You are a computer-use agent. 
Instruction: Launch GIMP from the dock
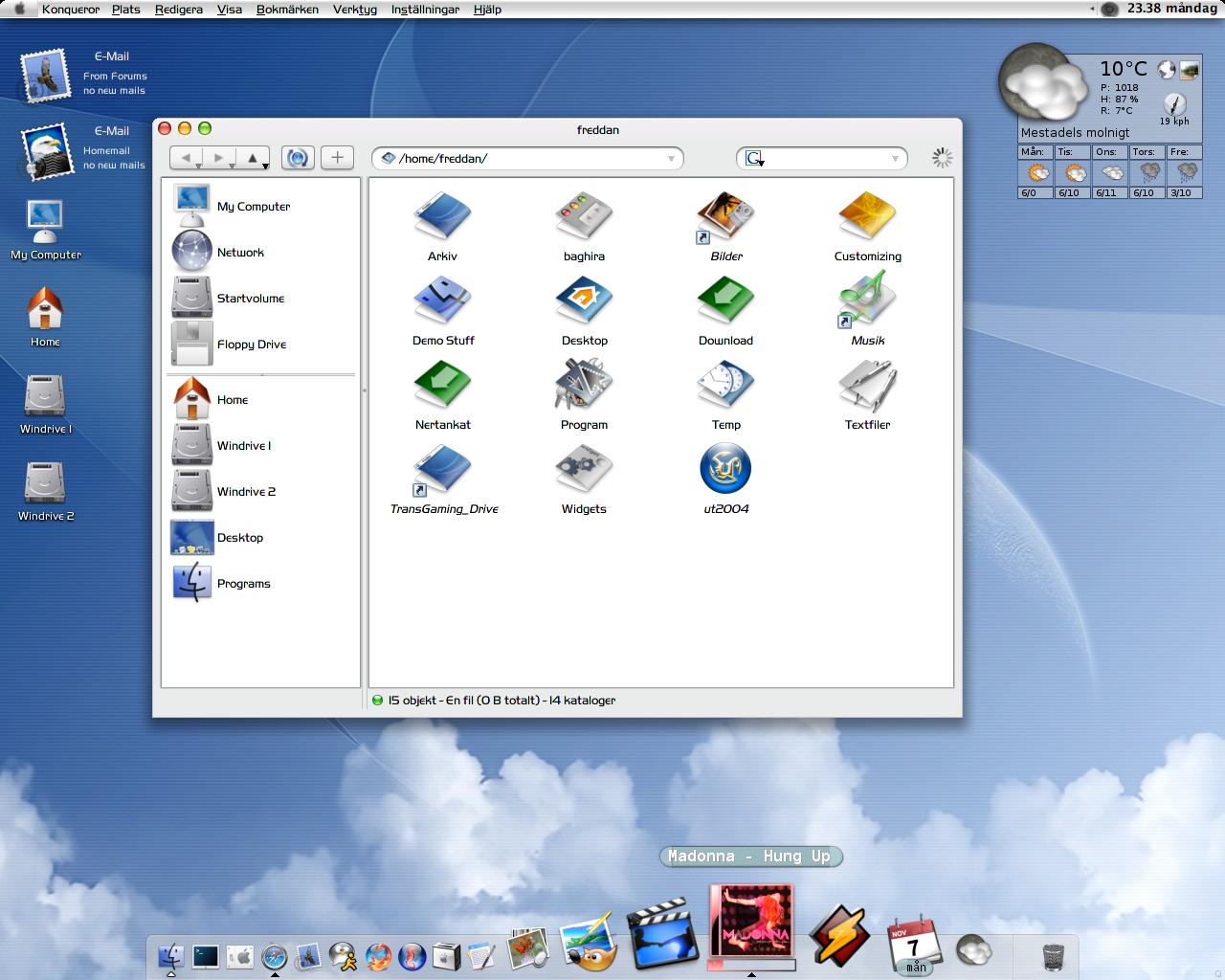[588, 943]
